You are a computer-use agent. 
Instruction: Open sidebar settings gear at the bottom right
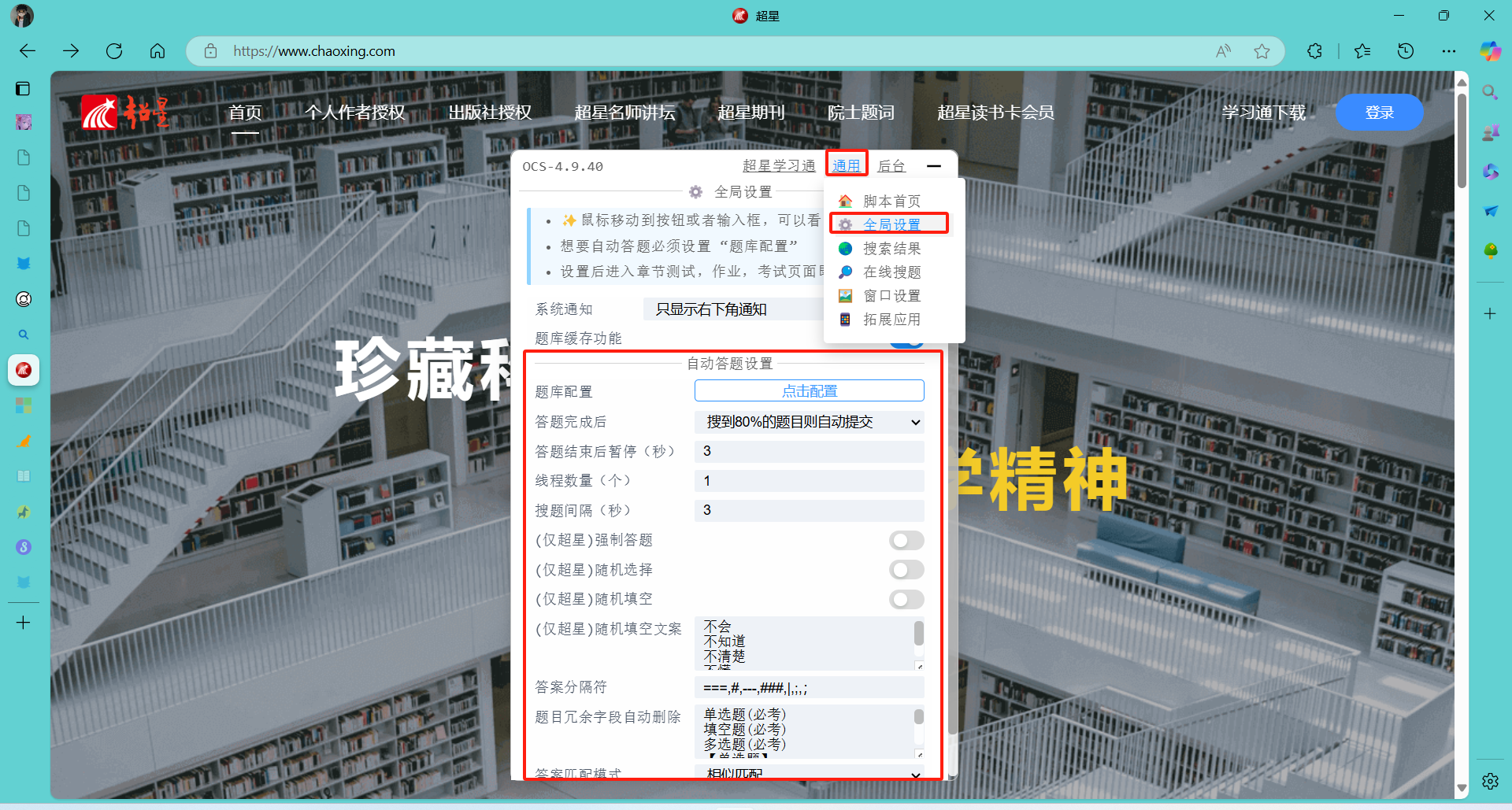pos(1490,781)
